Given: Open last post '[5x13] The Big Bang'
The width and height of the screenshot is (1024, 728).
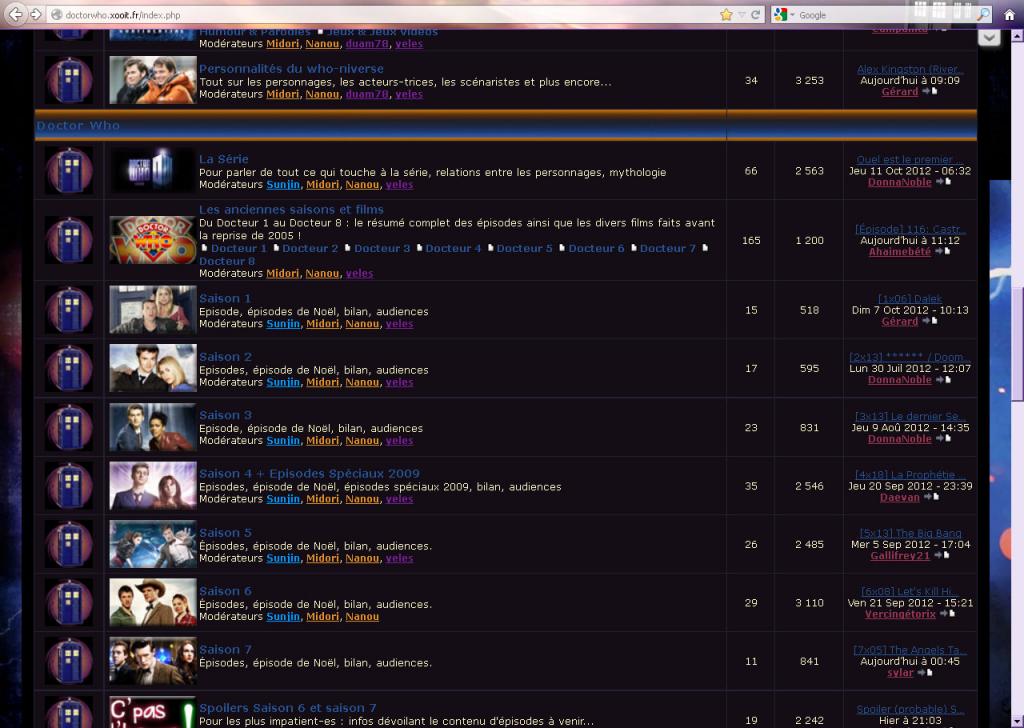Looking at the screenshot, I should [x=910, y=533].
